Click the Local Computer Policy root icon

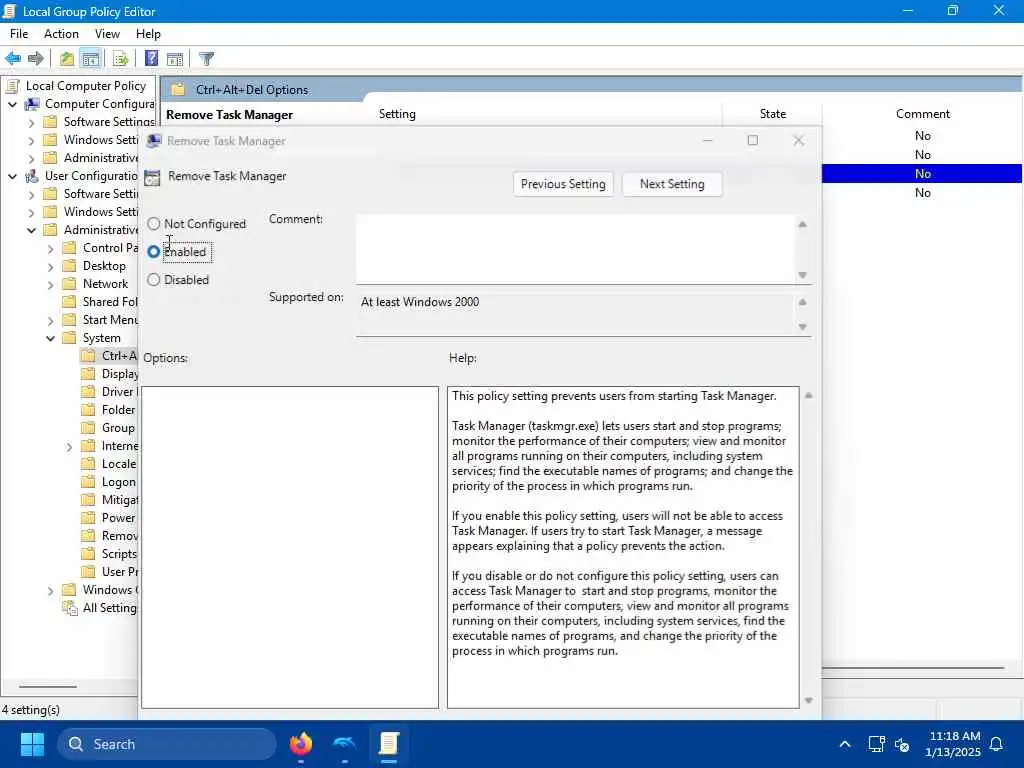(12, 86)
